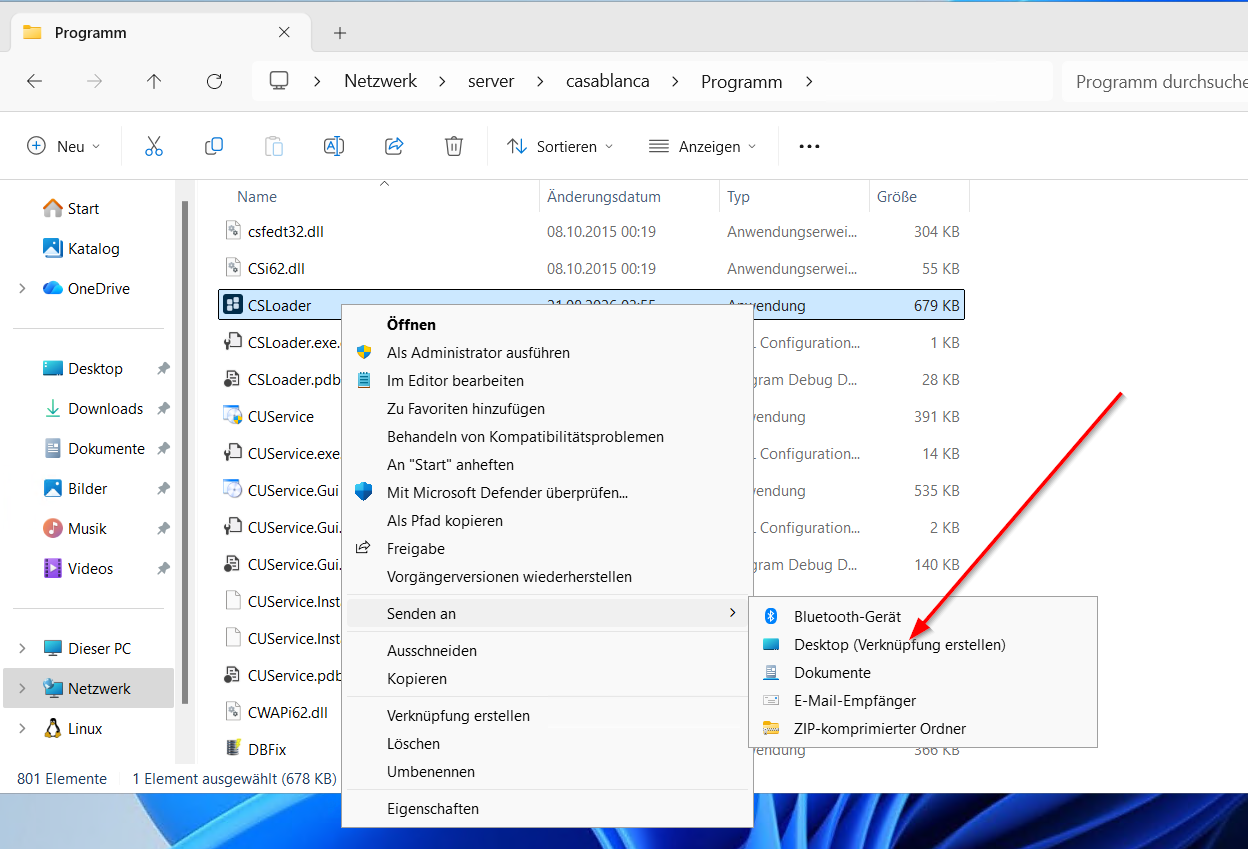This screenshot has width=1248, height=849.
Task: Click the Share icon in toolbar
Action: coord(394,146)
